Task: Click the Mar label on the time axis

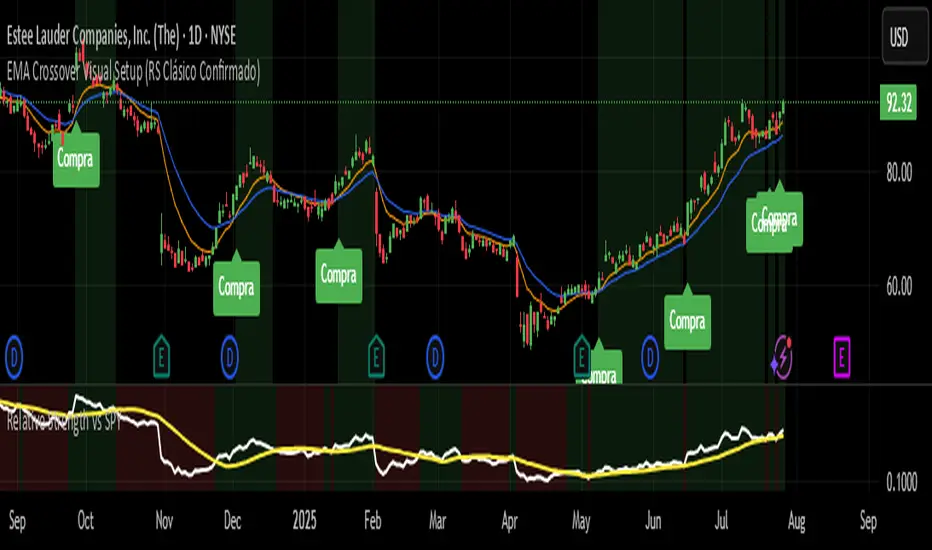Action: (437, 521)
